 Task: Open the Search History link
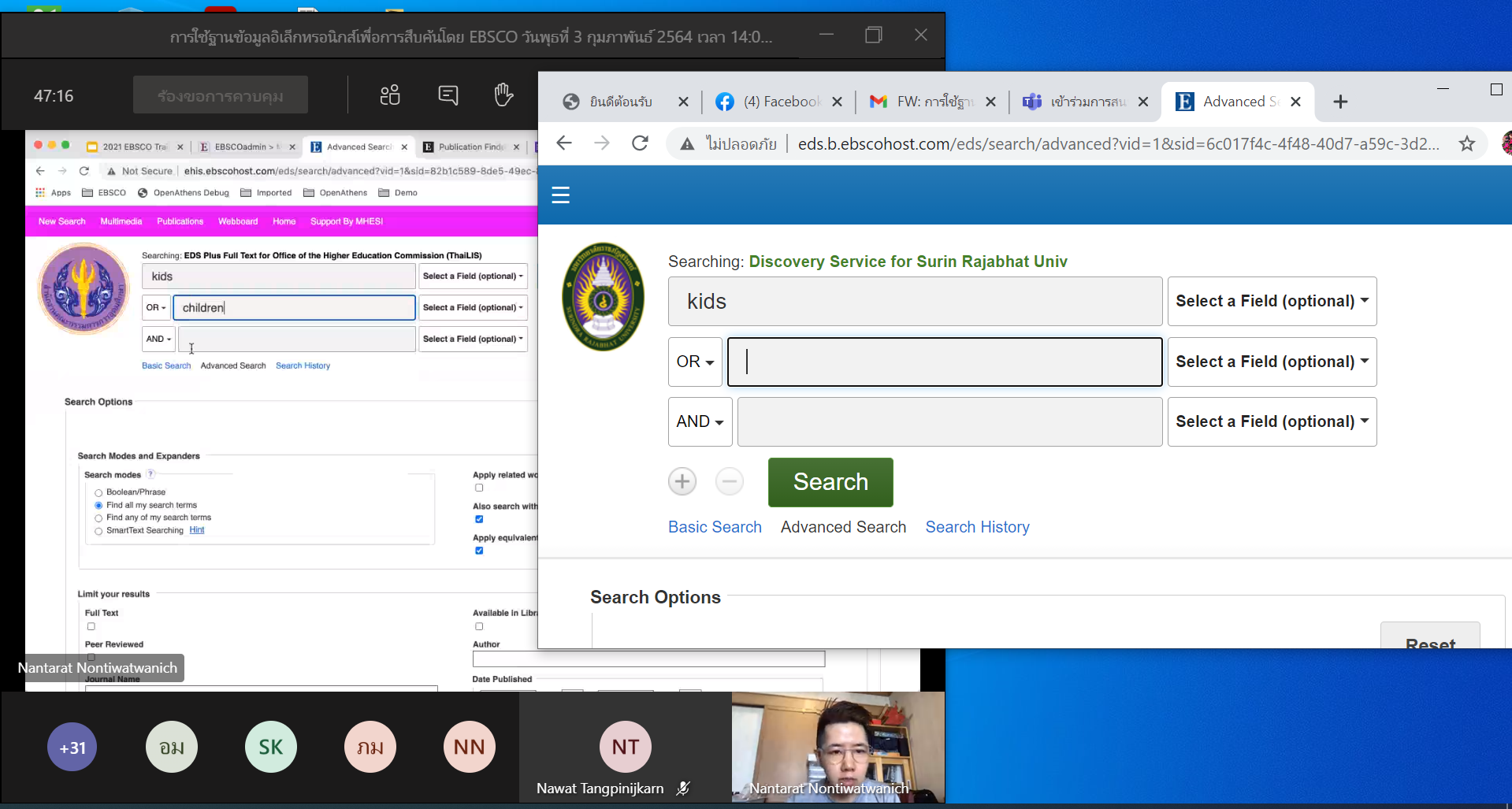pos(977,527)
